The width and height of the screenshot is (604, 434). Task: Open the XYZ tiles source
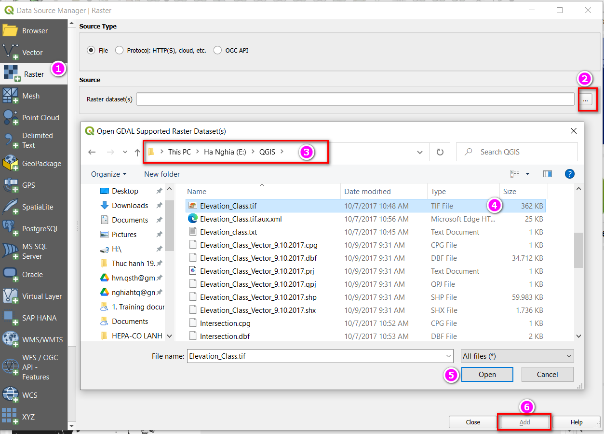point(34,417)
